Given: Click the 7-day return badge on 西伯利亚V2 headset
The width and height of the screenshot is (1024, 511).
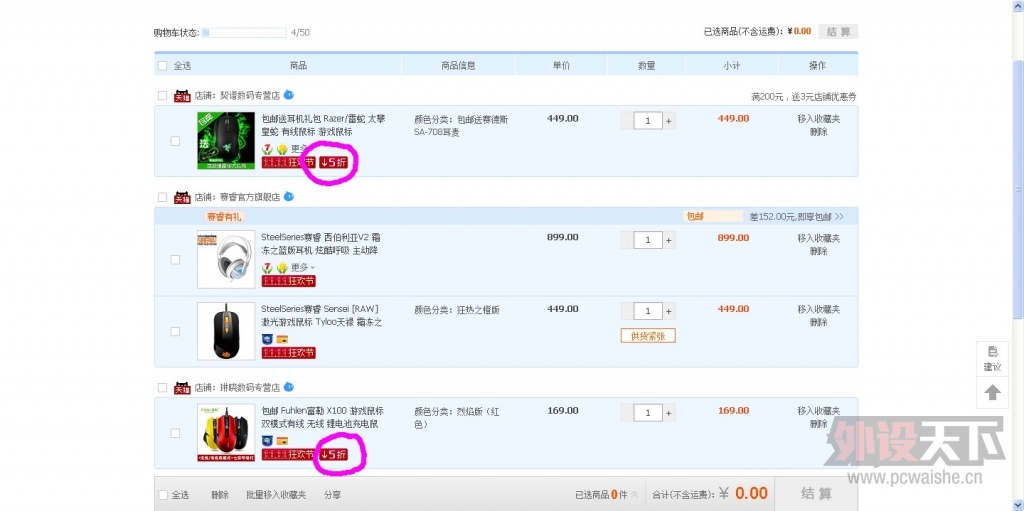Looking at the screenshot, I should pyautogui.click(x=267, y=268).
